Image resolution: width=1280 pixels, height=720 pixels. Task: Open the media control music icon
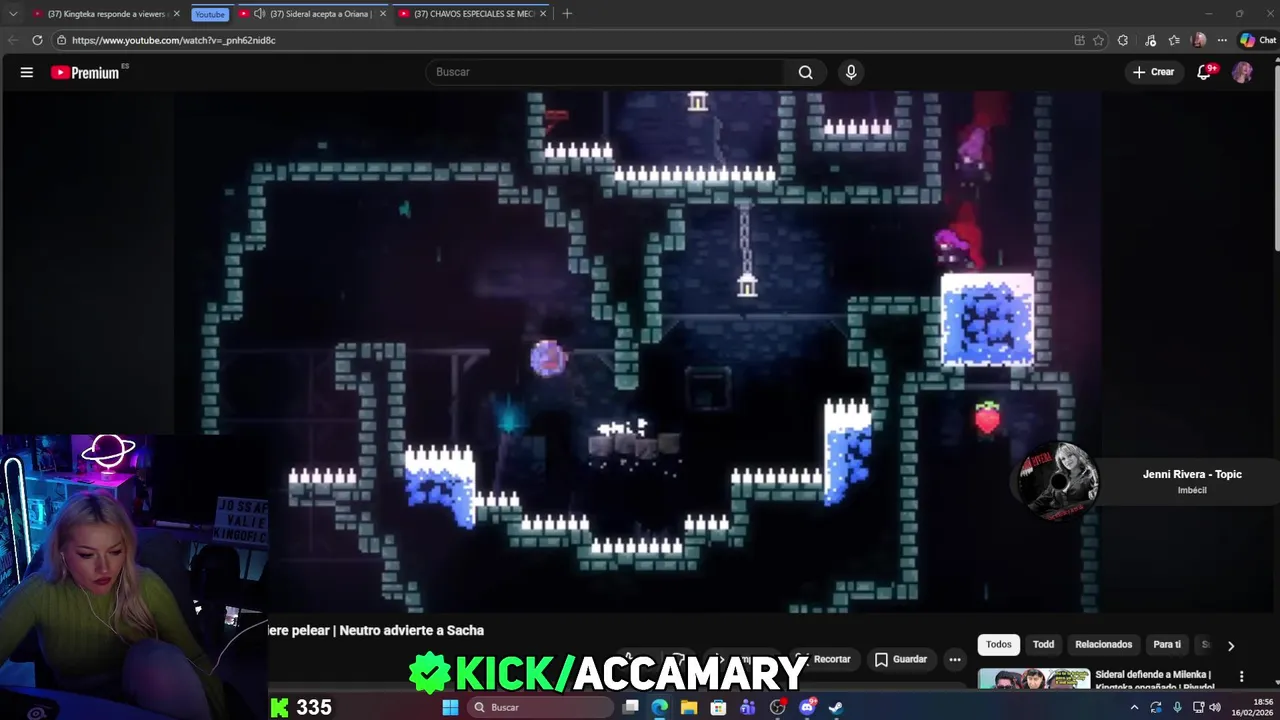pyautogui.click(x=1151, y=40)
